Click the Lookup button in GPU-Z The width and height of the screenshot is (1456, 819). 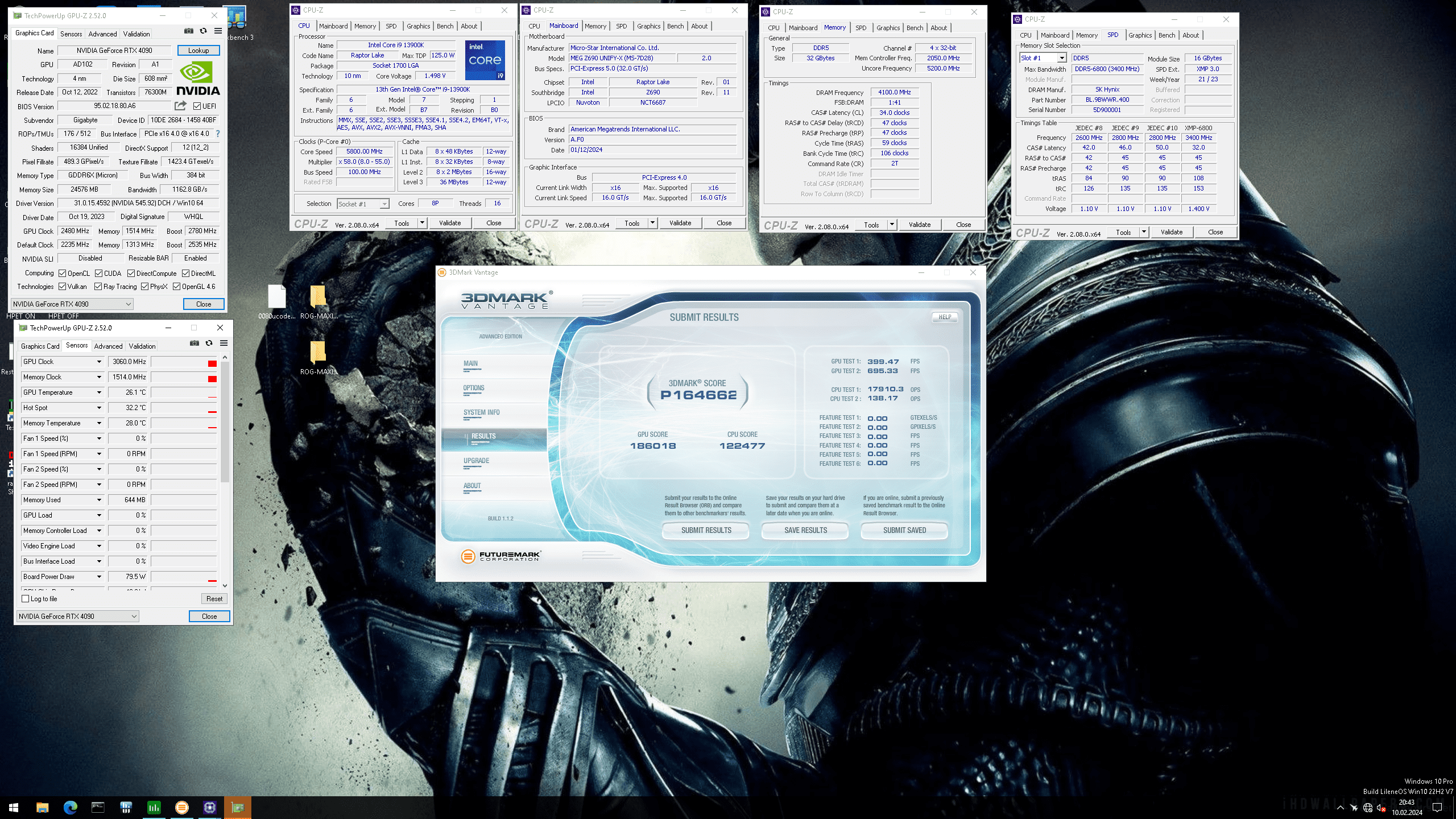[198, 51]
